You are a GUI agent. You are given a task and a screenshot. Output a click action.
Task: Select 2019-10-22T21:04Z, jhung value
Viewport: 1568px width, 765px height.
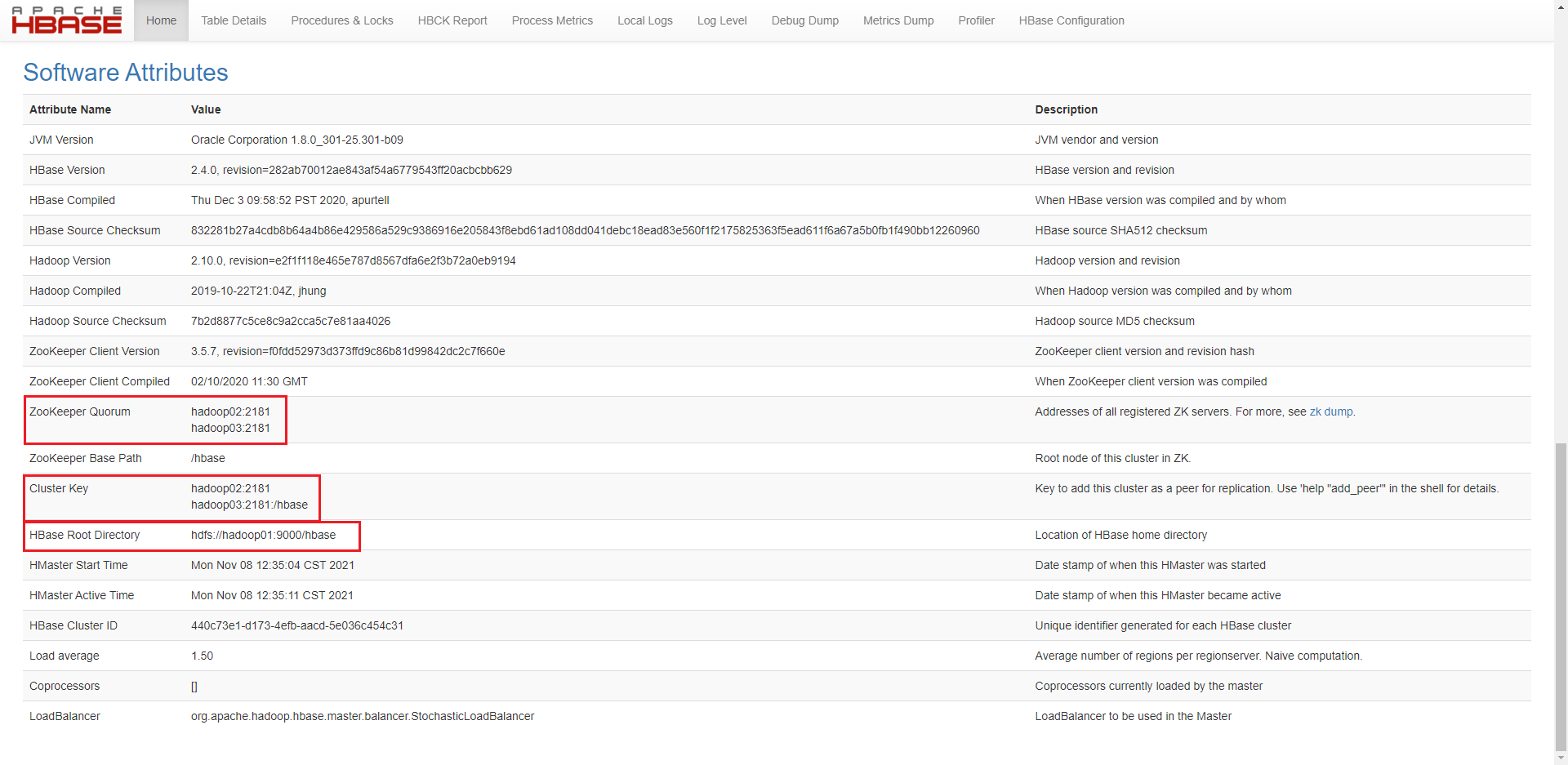[258, 291]
